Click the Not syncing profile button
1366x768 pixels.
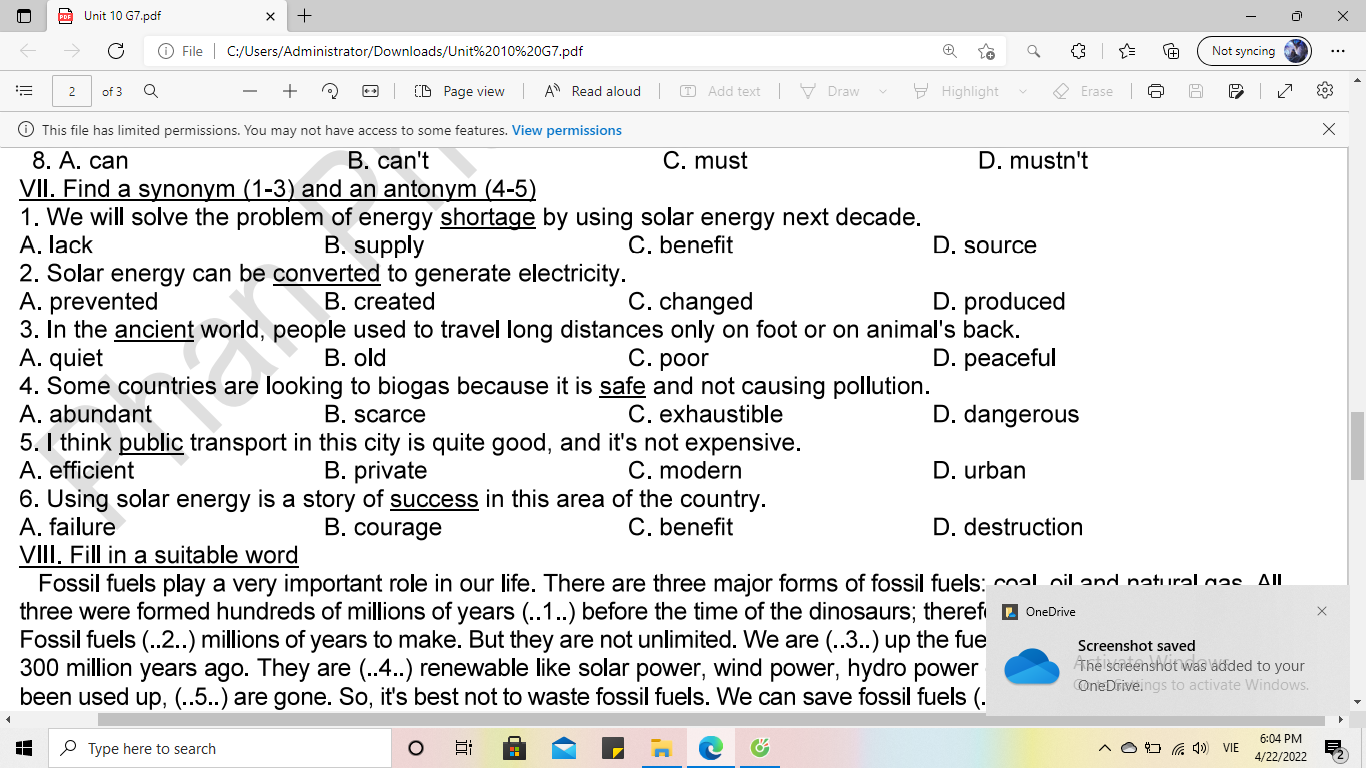coord(1254,51)
